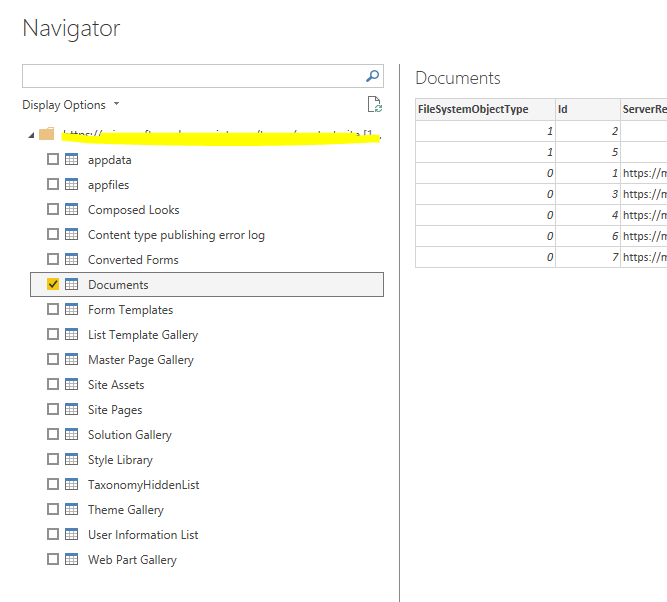Click FileSystemObjectType cell in Id 2 row
667x602 pixels.
click(485, 131)
